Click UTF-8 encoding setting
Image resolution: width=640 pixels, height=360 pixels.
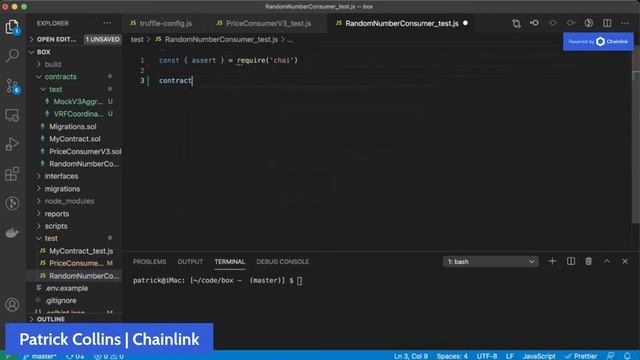(x=487, y=356)
